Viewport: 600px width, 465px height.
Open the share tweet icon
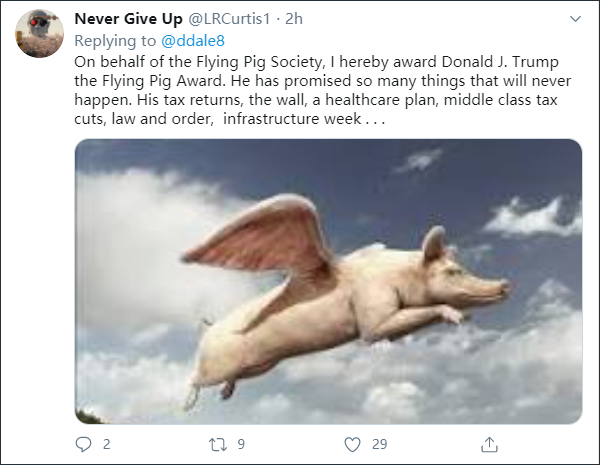tap(489, 443)
